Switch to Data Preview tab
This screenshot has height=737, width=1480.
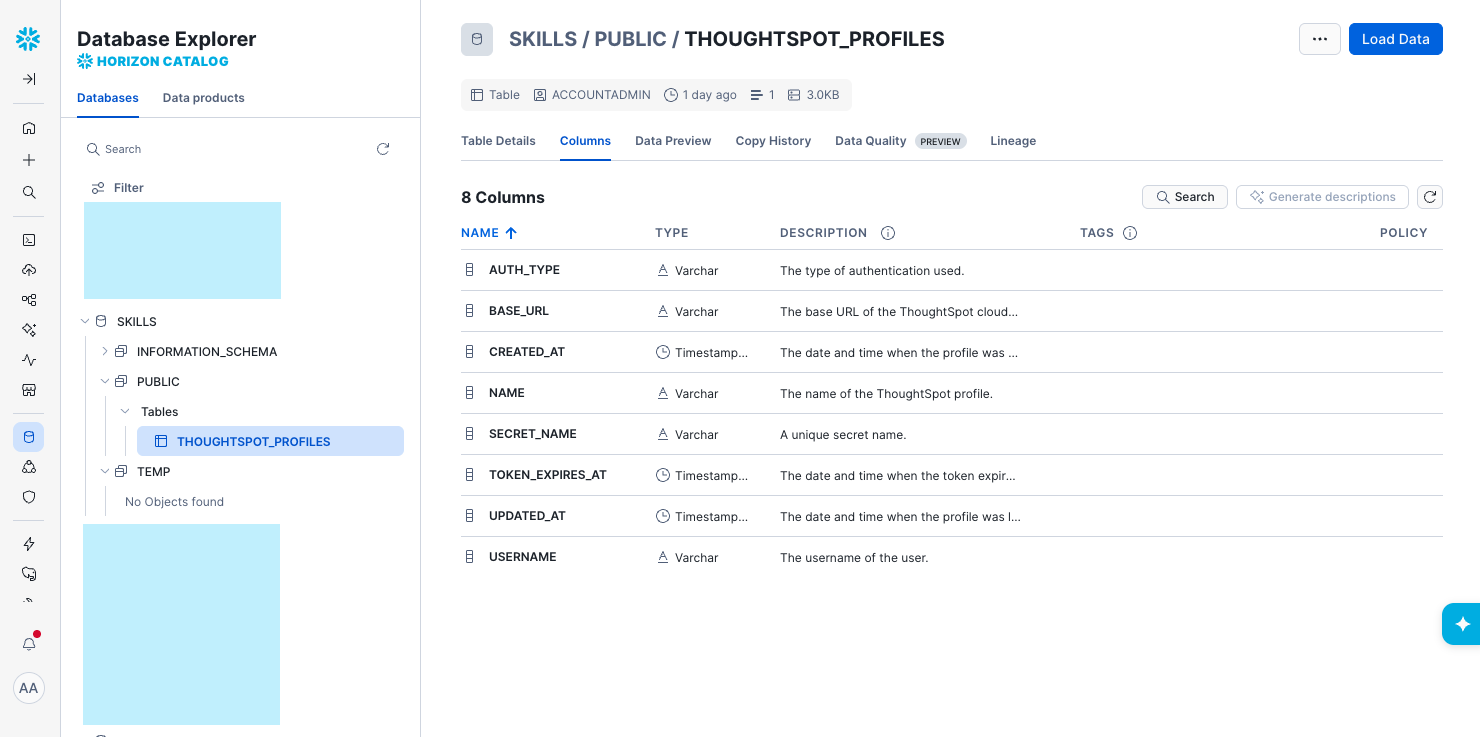point(673,141)
